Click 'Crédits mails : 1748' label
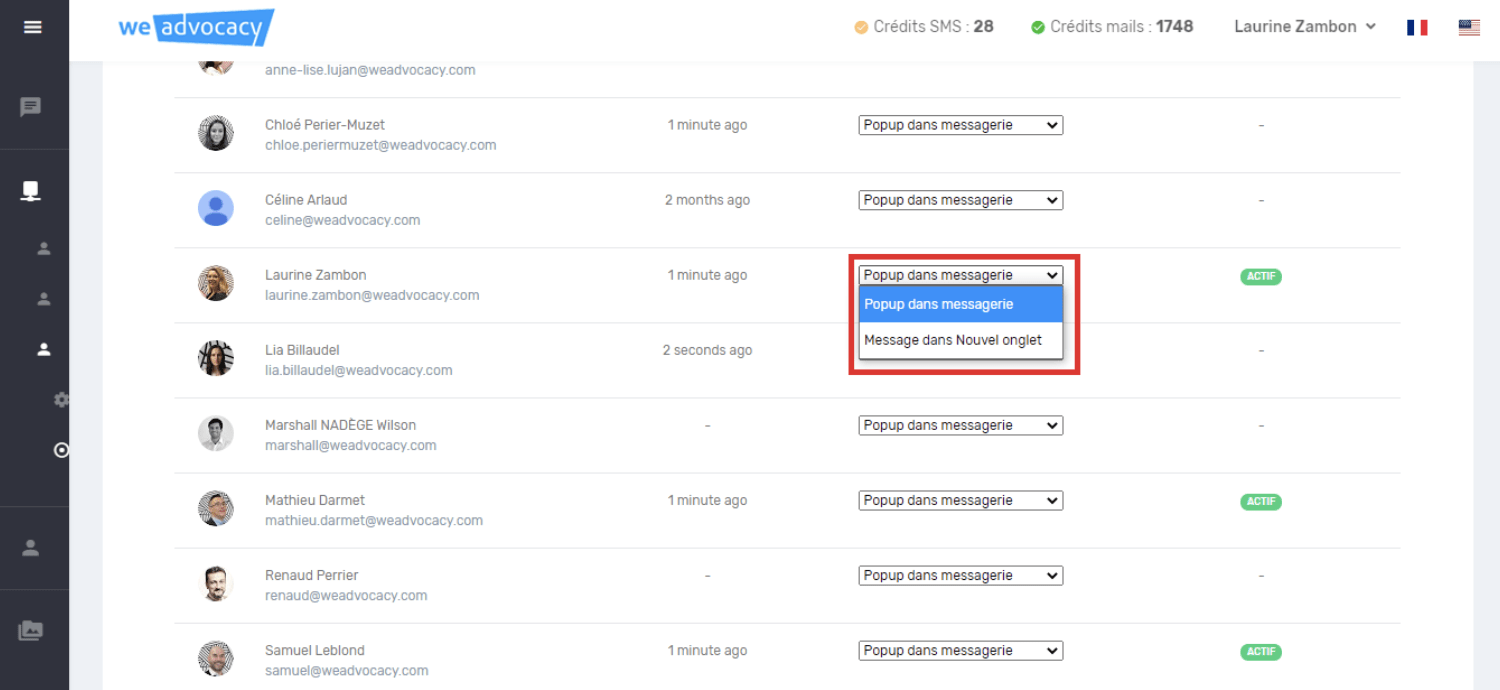 1121,27
